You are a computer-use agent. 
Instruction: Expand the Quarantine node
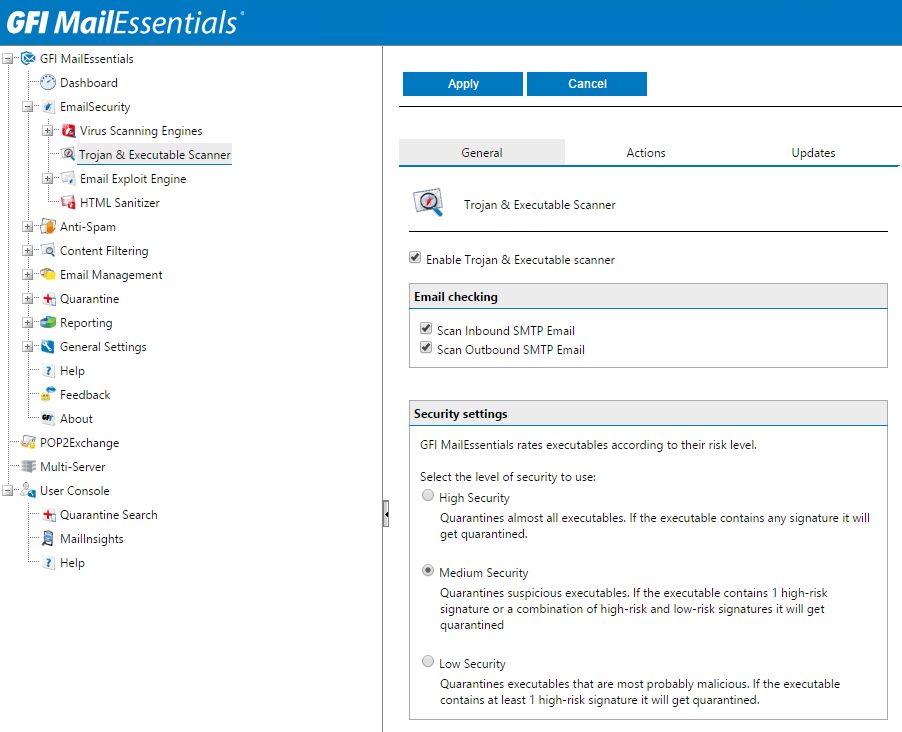pos(28,299)
